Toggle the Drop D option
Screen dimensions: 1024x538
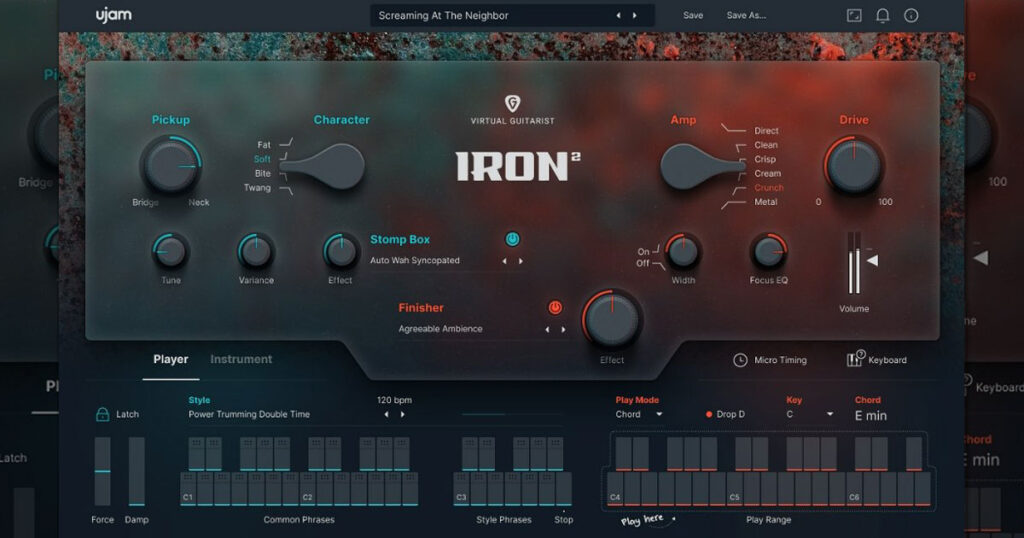pyautogui.click(x=725, y=415)
